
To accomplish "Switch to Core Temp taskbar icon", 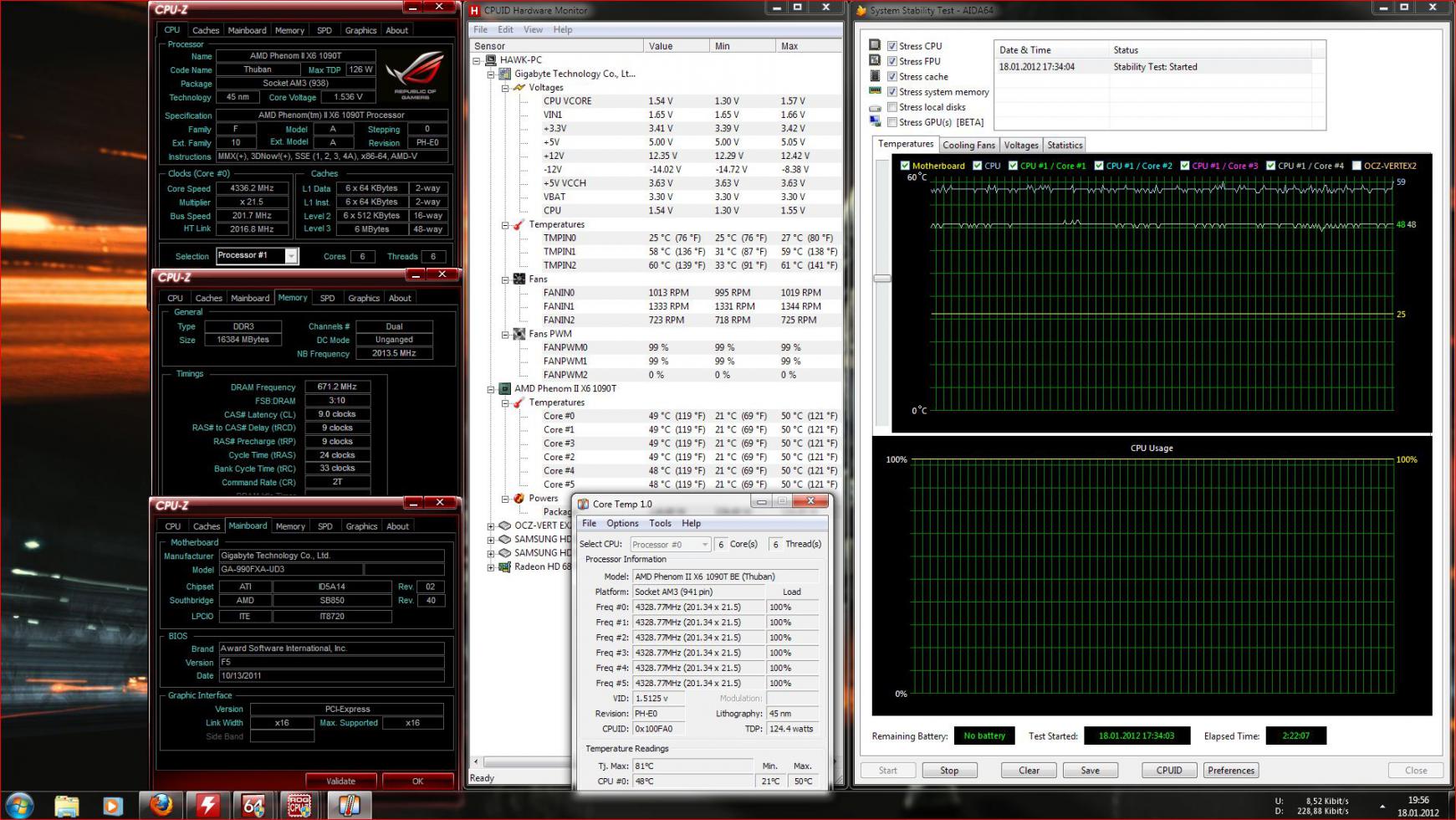I will pyautogui.click(x=349, y=806).
